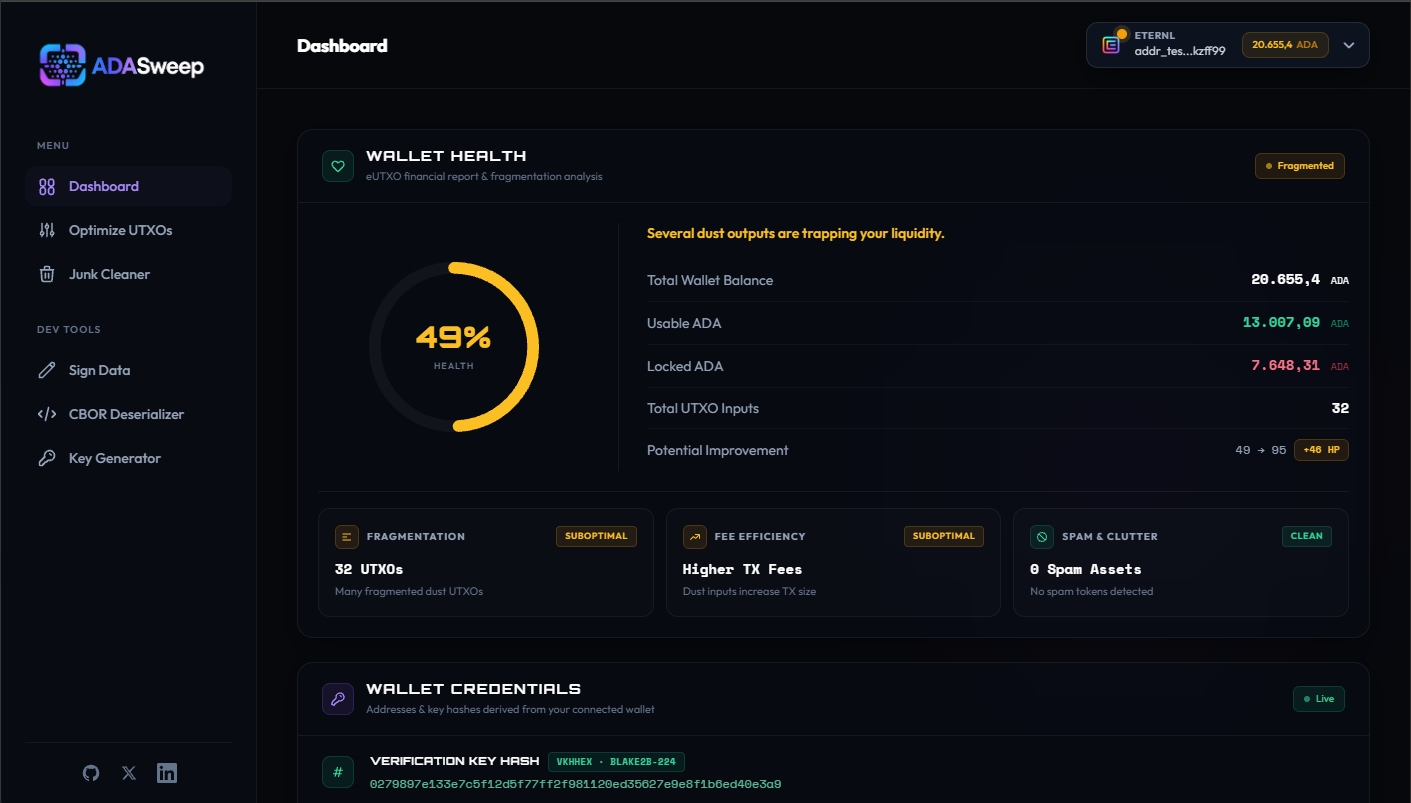
Task: Click the Higher TX Fees text
Action: pyautogui.click(x=742, y=569)
